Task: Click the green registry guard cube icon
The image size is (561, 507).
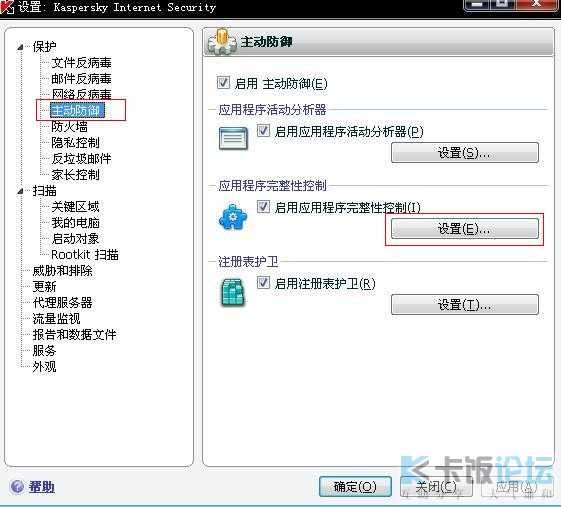Action: point(233,293)
